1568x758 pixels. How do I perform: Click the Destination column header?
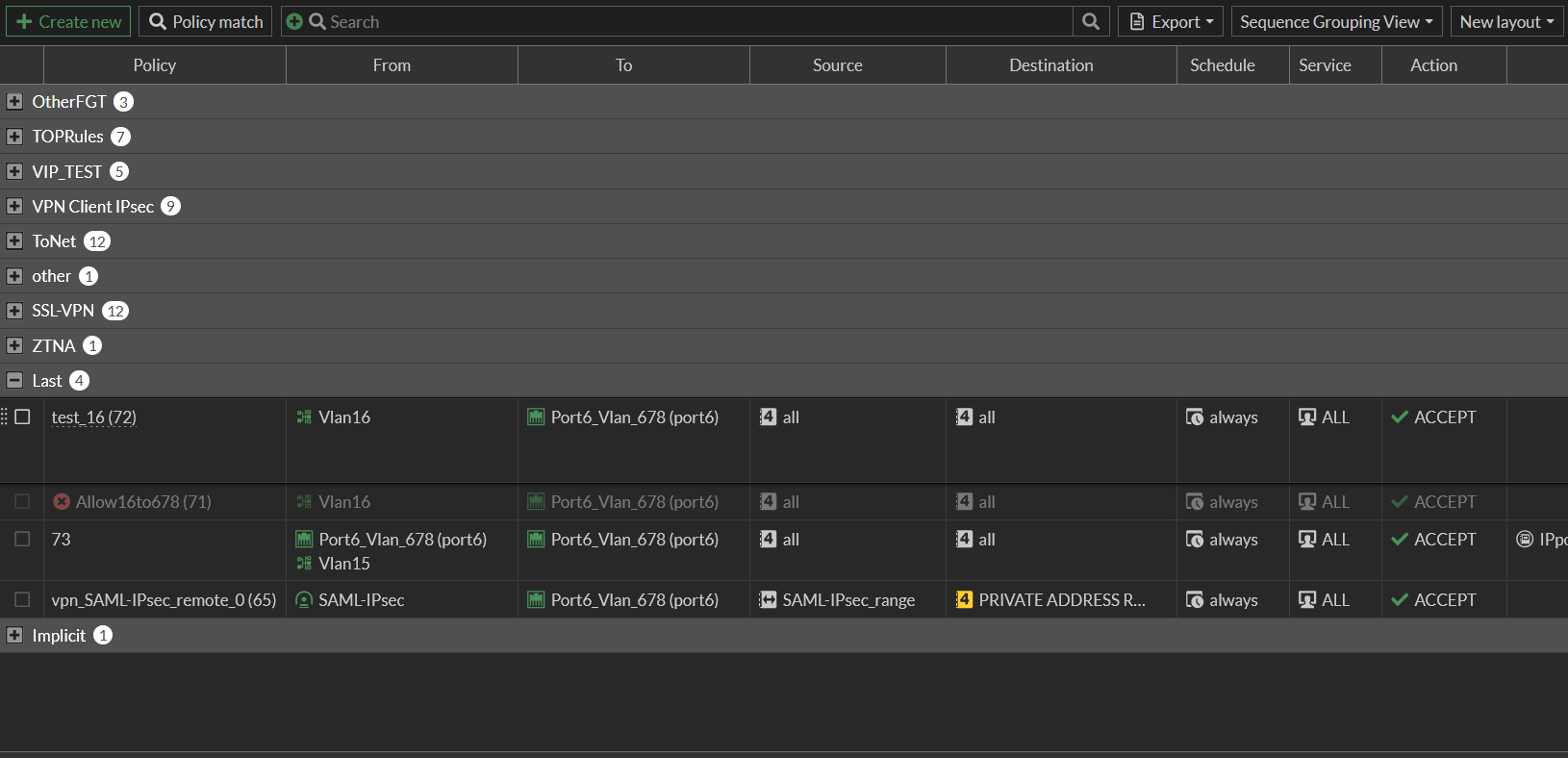[x=1061, y=64]
